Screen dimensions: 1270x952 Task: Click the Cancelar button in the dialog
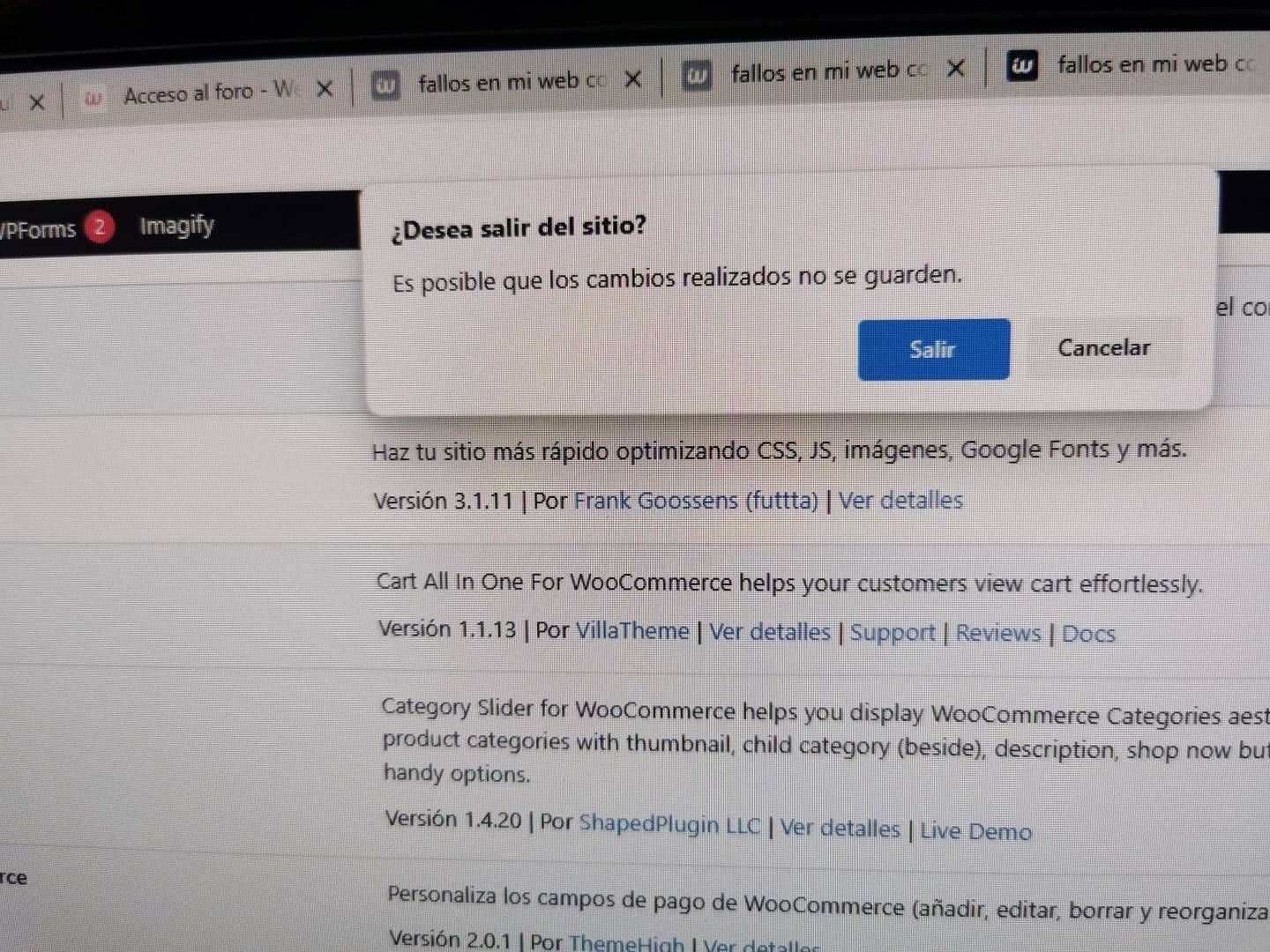click(1104, 347)
